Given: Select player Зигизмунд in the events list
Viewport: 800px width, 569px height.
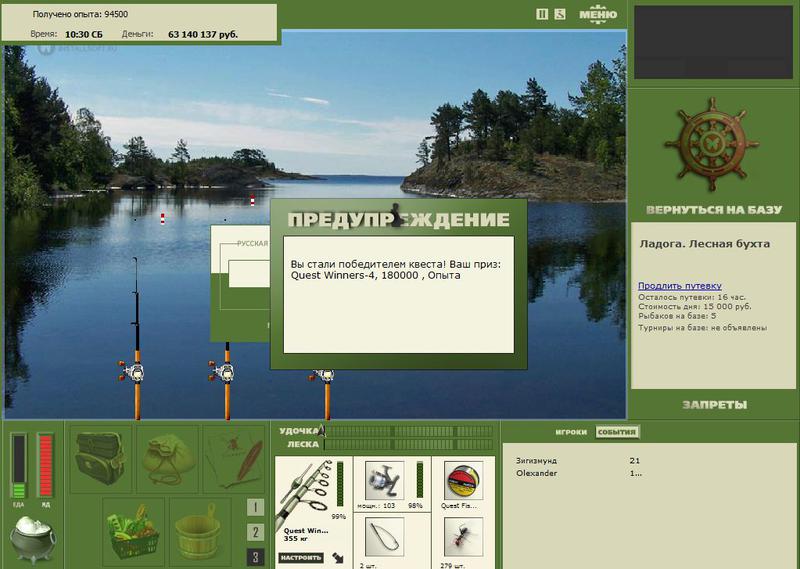Looking at the screenshot, I should tap(536, 460).
